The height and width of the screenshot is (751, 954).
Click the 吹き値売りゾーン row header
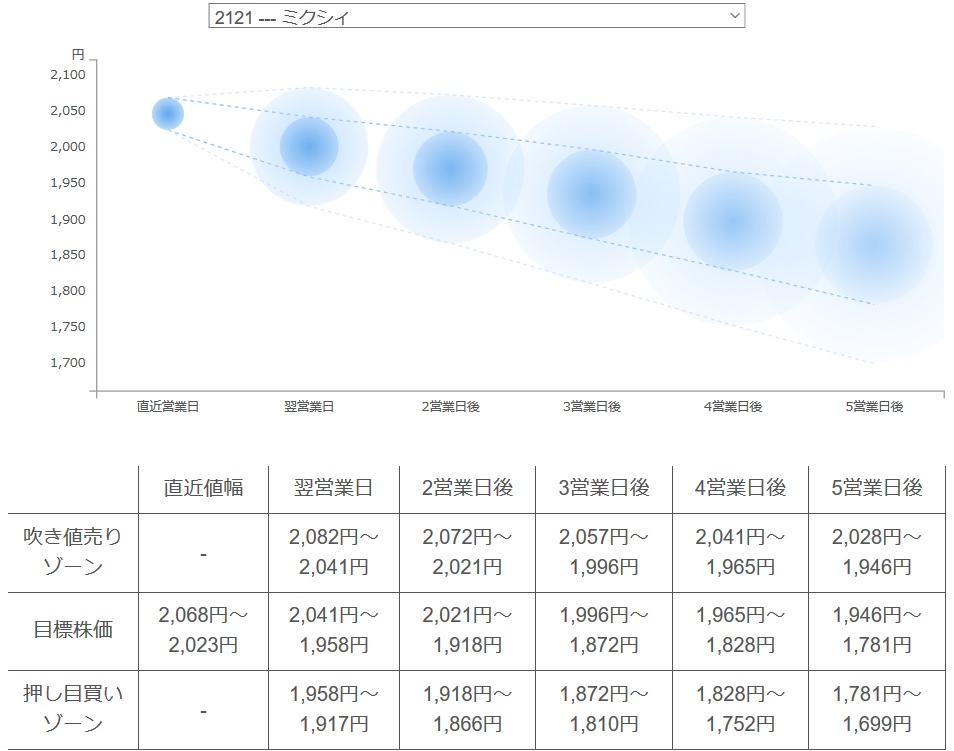click(x=72, y=552)
